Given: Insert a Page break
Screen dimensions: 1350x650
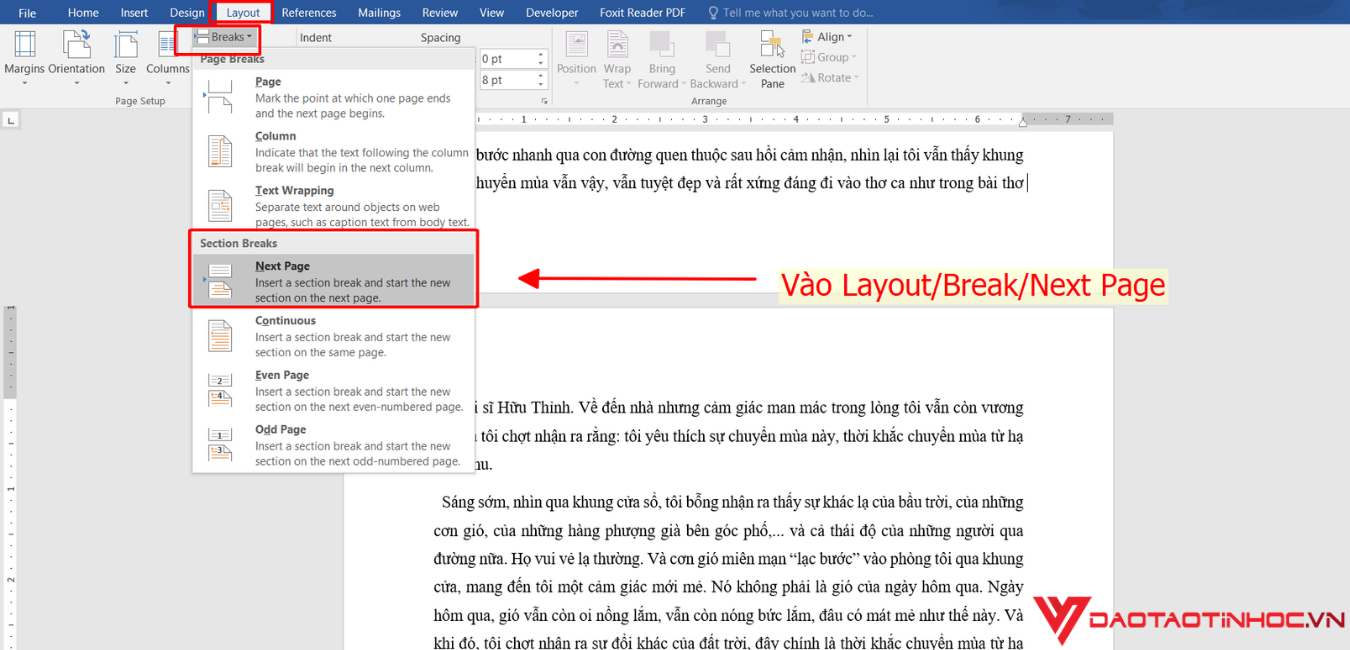Looking at the screenshot, I should (333, 97).
